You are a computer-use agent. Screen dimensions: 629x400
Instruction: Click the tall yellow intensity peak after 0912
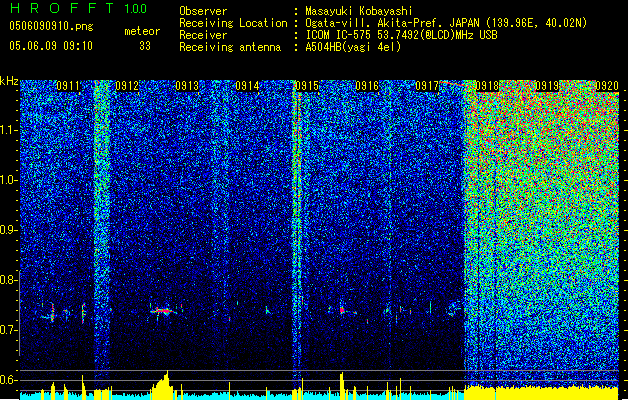(162, 384)
